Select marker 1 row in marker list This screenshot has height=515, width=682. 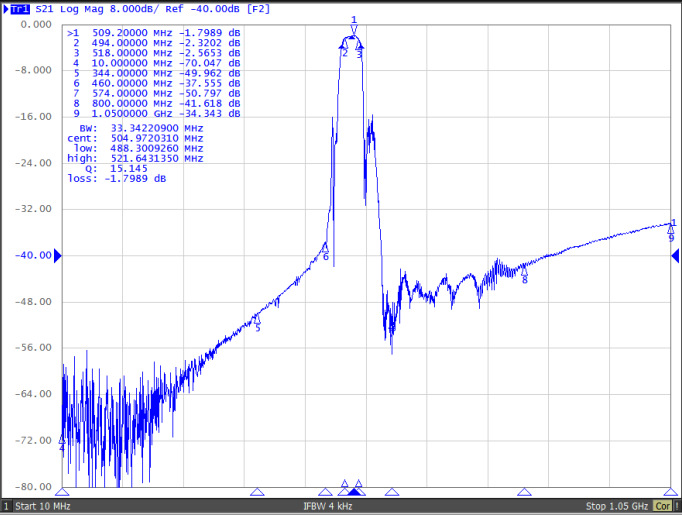(x=153, y=32)
